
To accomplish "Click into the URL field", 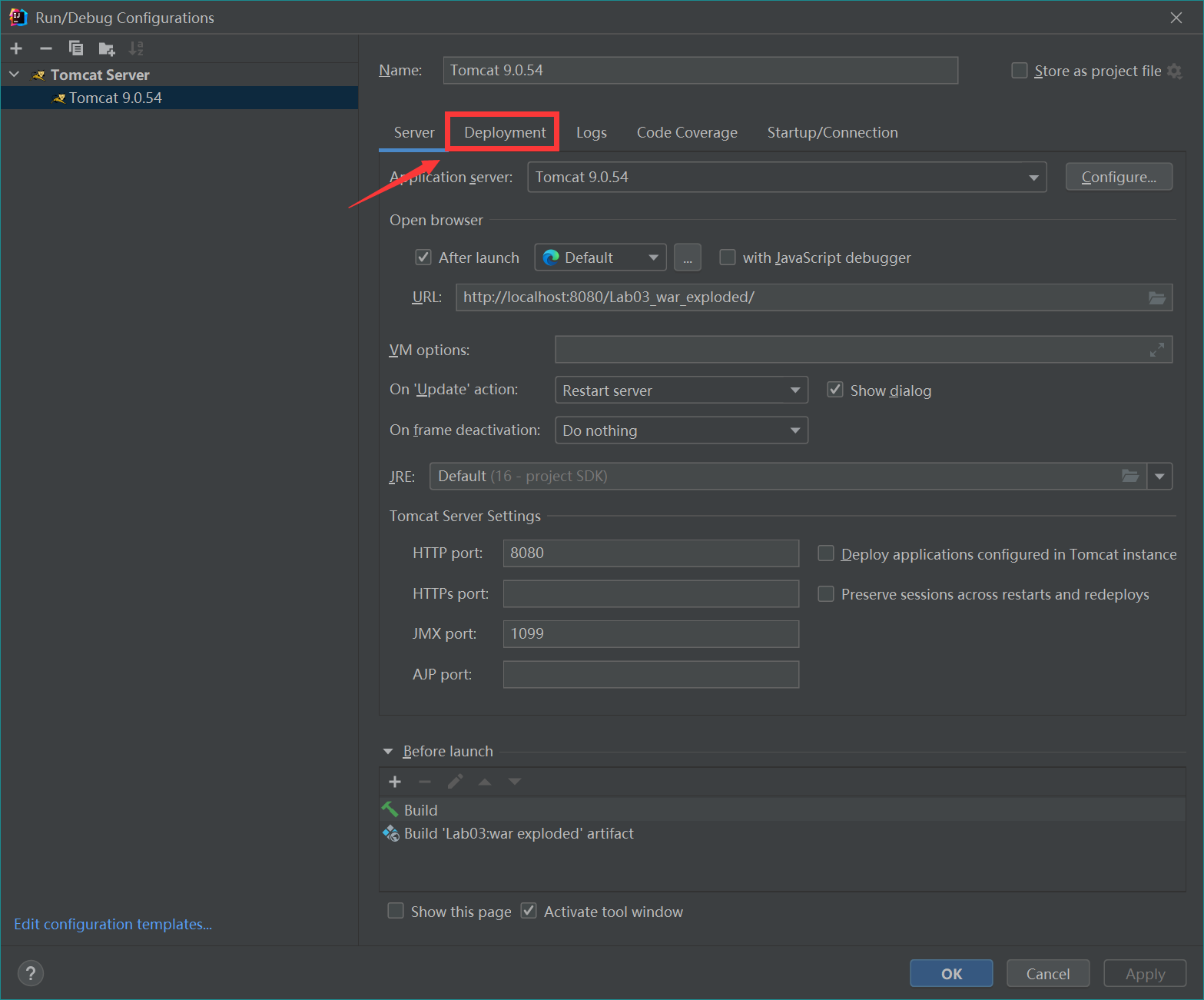I will tap(814, 297).
